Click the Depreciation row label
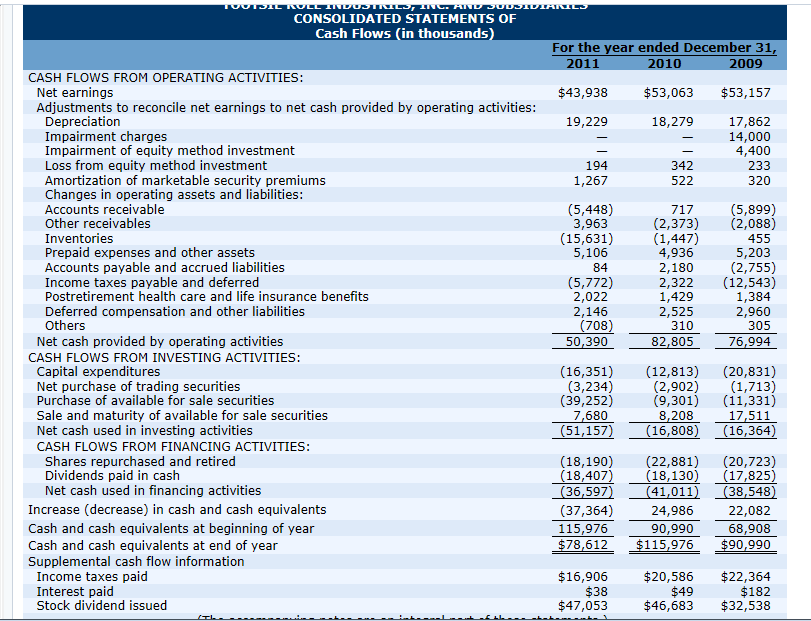Image resolution: width=811 pixels, height=621 pixels. click(x=82, y=121)
